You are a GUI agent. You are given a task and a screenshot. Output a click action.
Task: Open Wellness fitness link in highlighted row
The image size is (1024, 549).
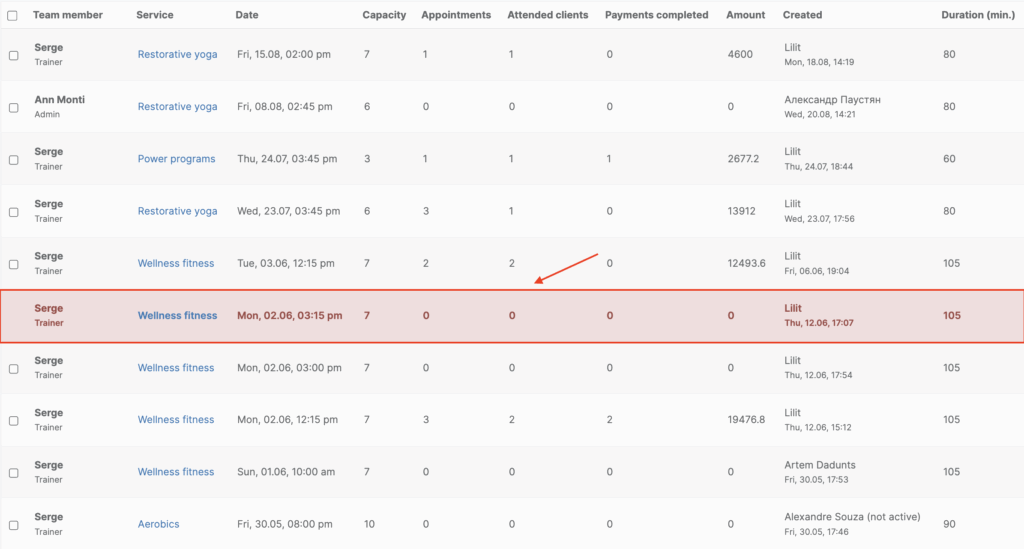click(177, 316)
